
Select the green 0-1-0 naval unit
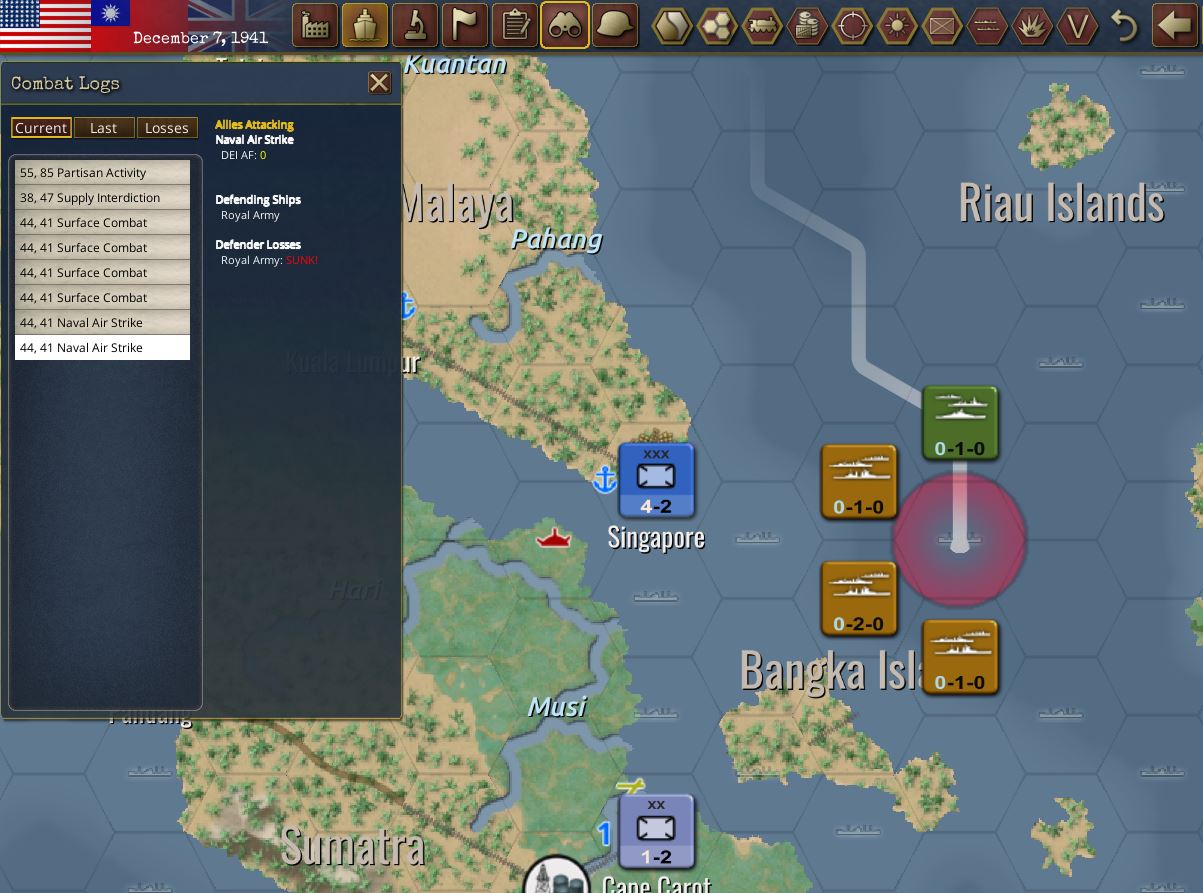[960, 424]
